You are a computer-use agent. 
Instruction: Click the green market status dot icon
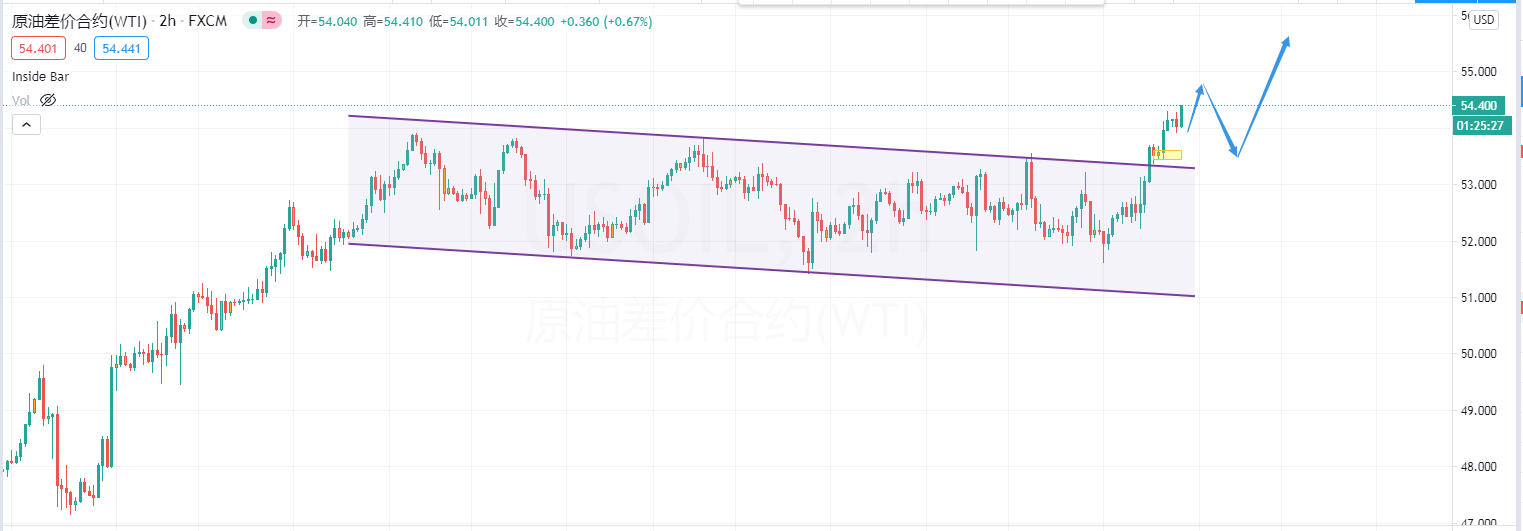point(255,21)
